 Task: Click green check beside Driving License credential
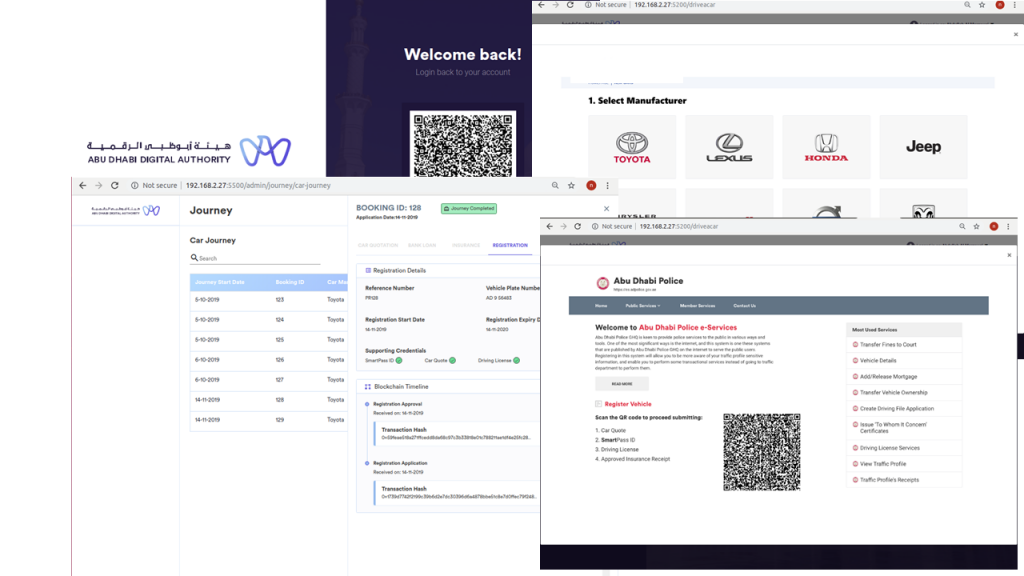(x=517, y=360)
